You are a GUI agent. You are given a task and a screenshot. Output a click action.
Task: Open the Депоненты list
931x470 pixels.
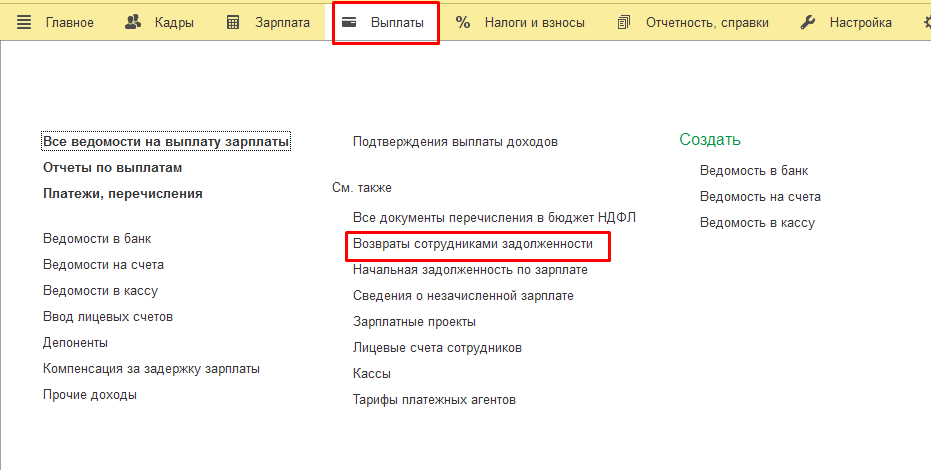point(75,343)
